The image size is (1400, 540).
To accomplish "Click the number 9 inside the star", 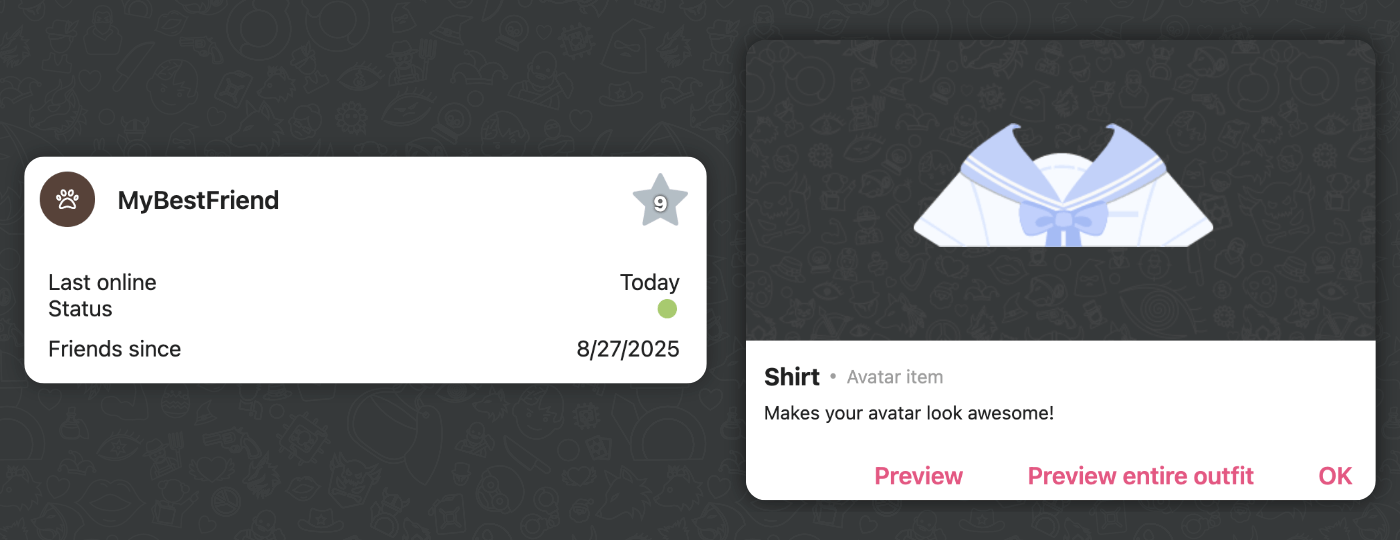I will click(x=660, y=203).
